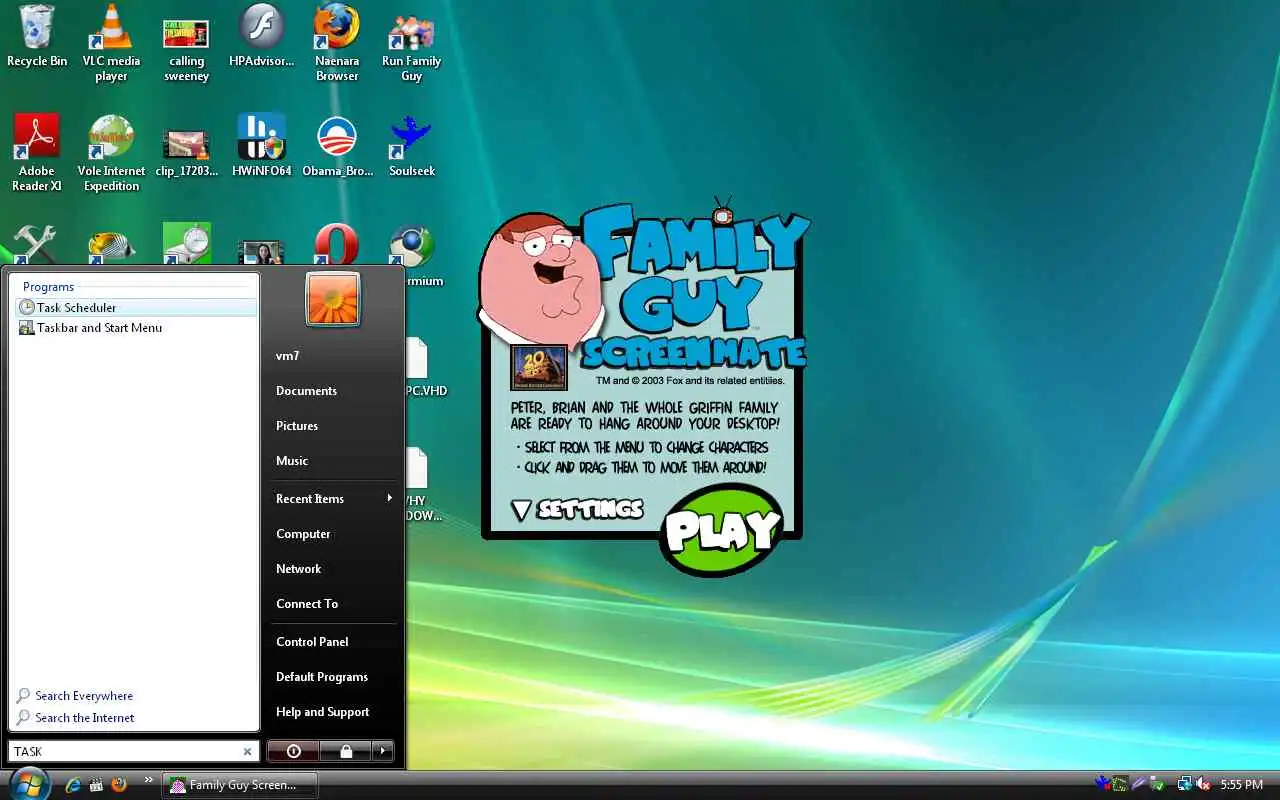Open Music from Start menu

point(292,461)
